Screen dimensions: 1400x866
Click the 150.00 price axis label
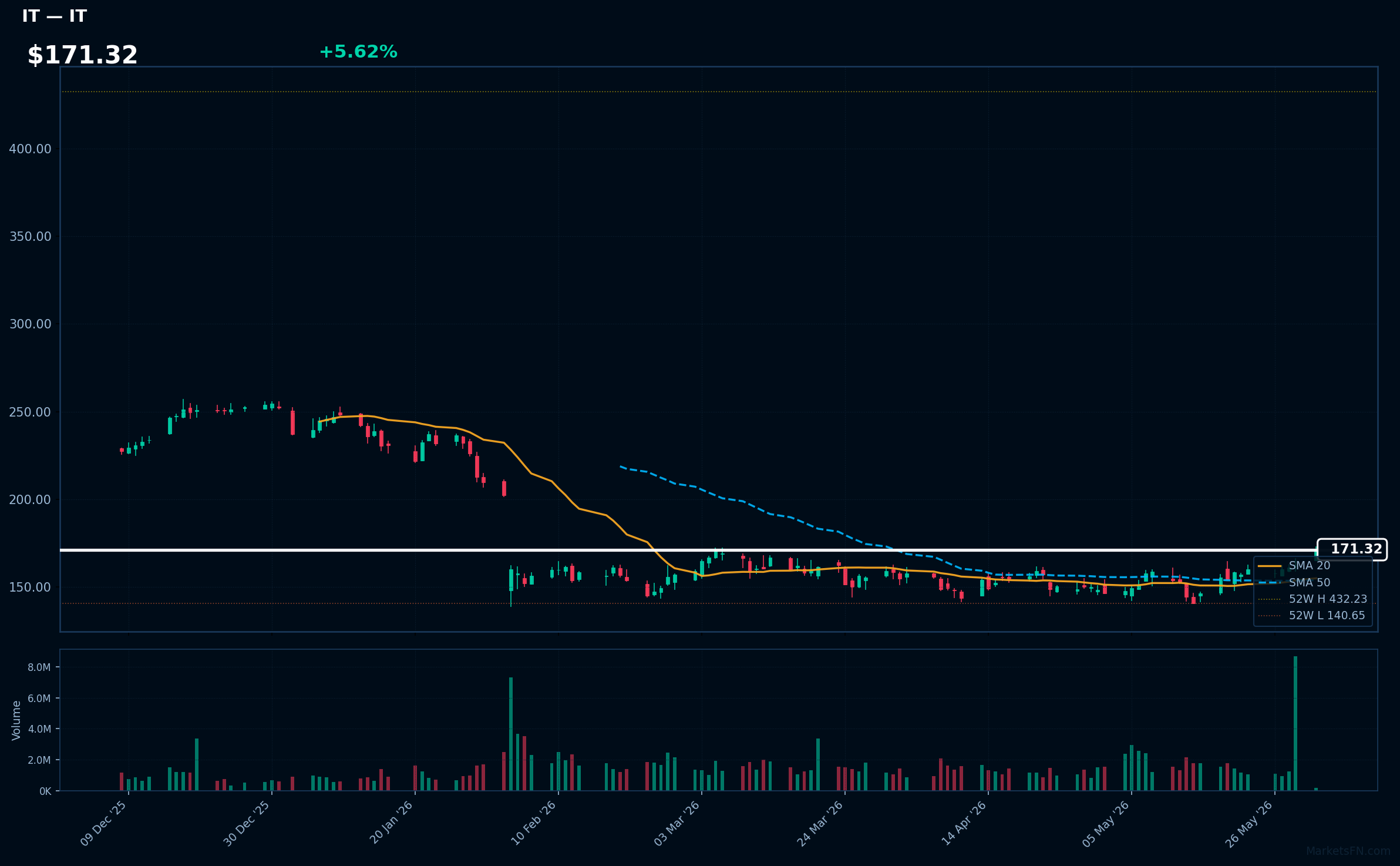30,588
